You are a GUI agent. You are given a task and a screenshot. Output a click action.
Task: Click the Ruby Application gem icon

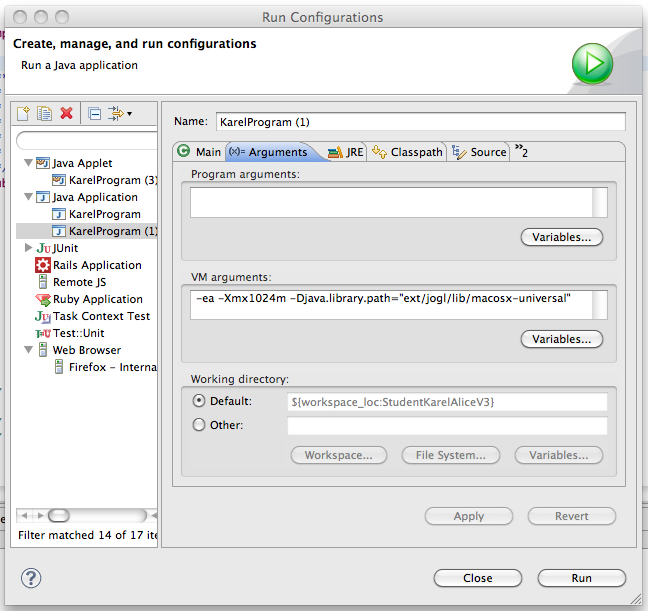pyautogui.click(x=43, y=299)
